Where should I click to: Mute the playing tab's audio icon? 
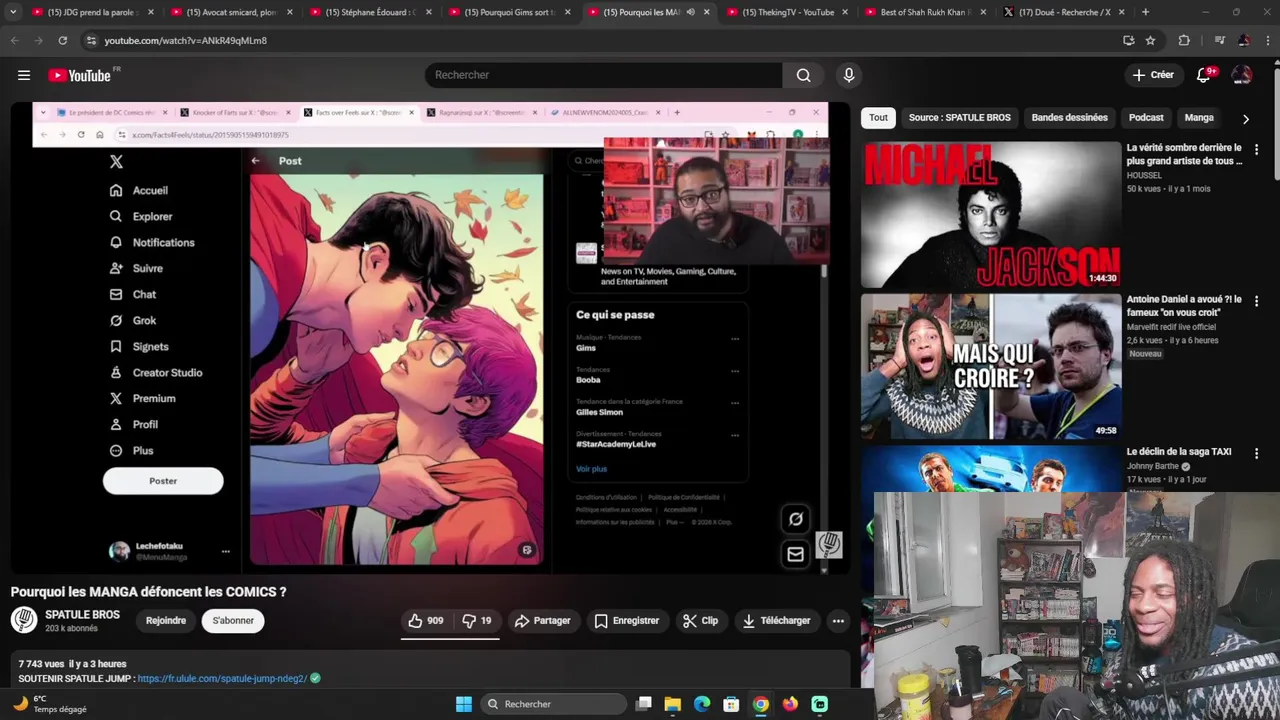pyautogui.click(x=690, y=12)
